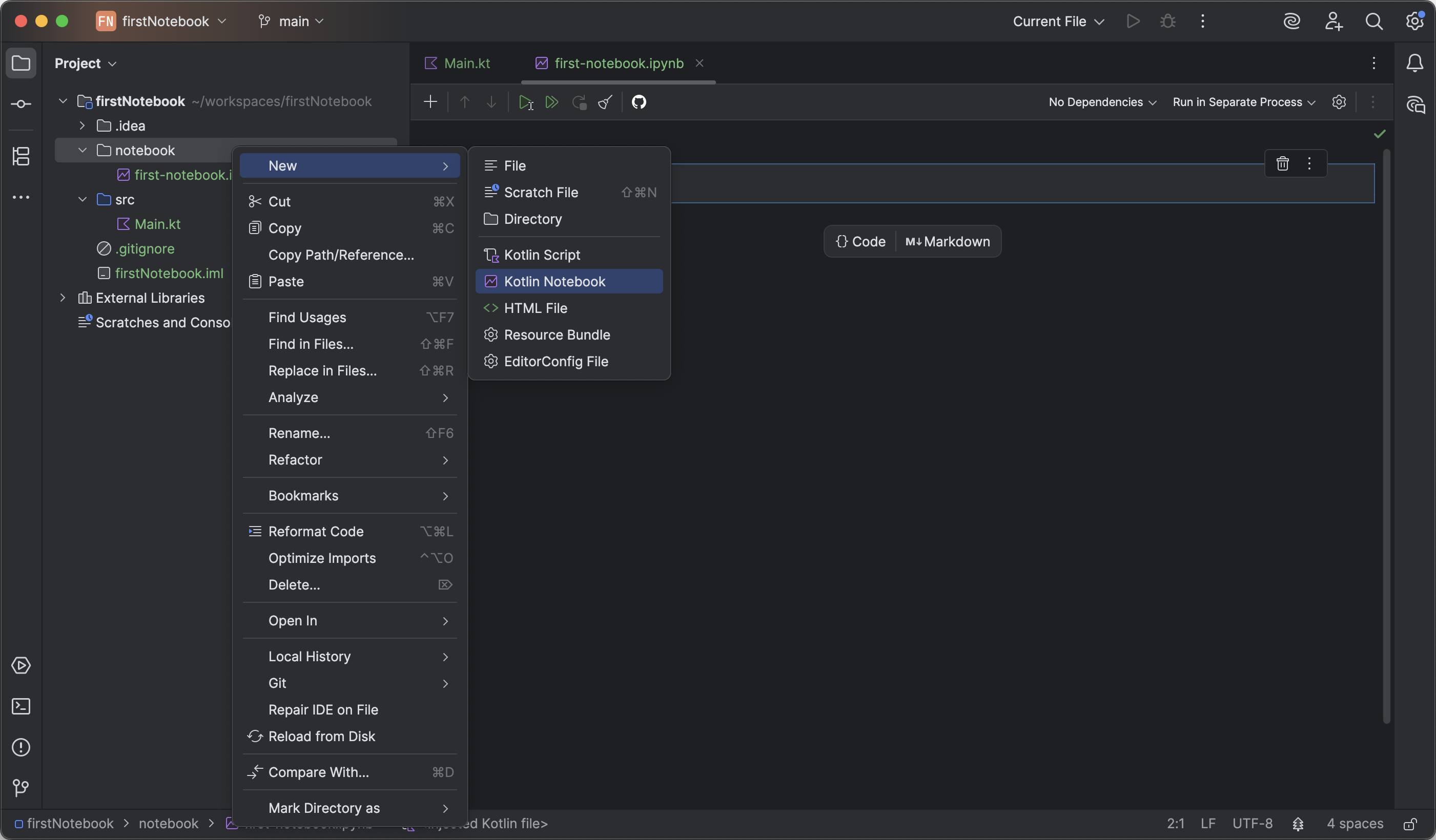This screenshot has width=1436, height=840.
Task: Open the Commit tool window icon
Action: coord(21,103)
